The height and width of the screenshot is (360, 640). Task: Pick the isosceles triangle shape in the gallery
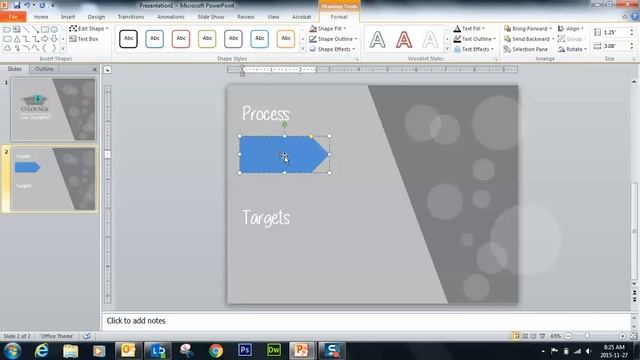click(x=17, y=39)
